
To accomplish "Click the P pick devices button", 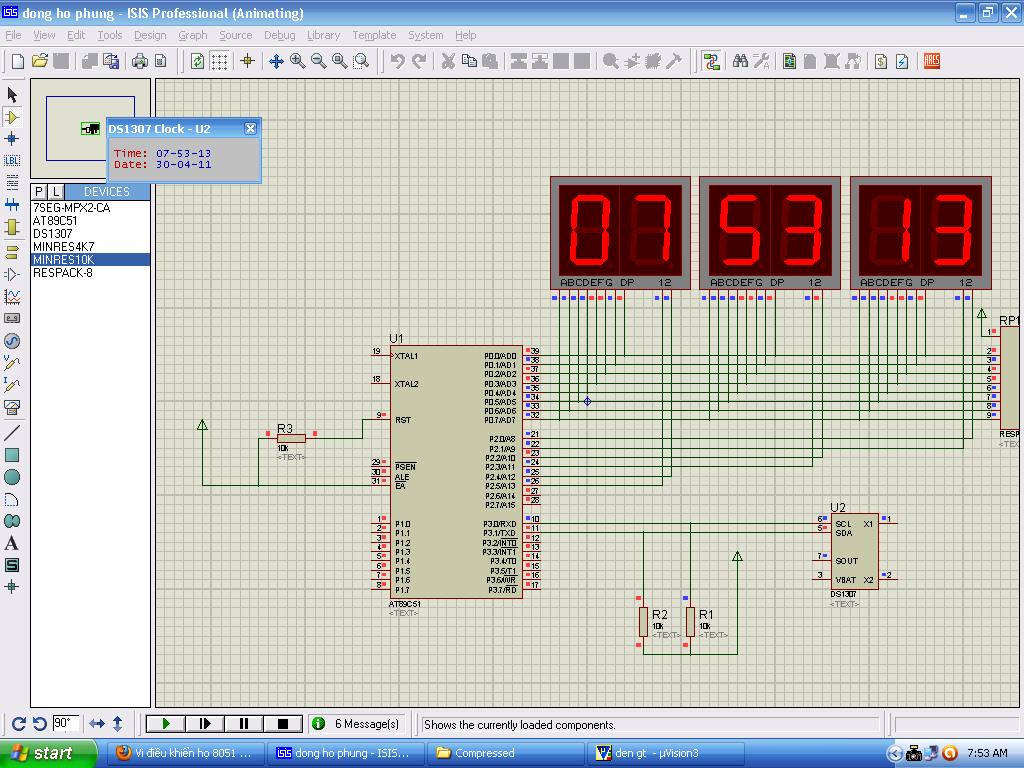I will click(39, 191).
